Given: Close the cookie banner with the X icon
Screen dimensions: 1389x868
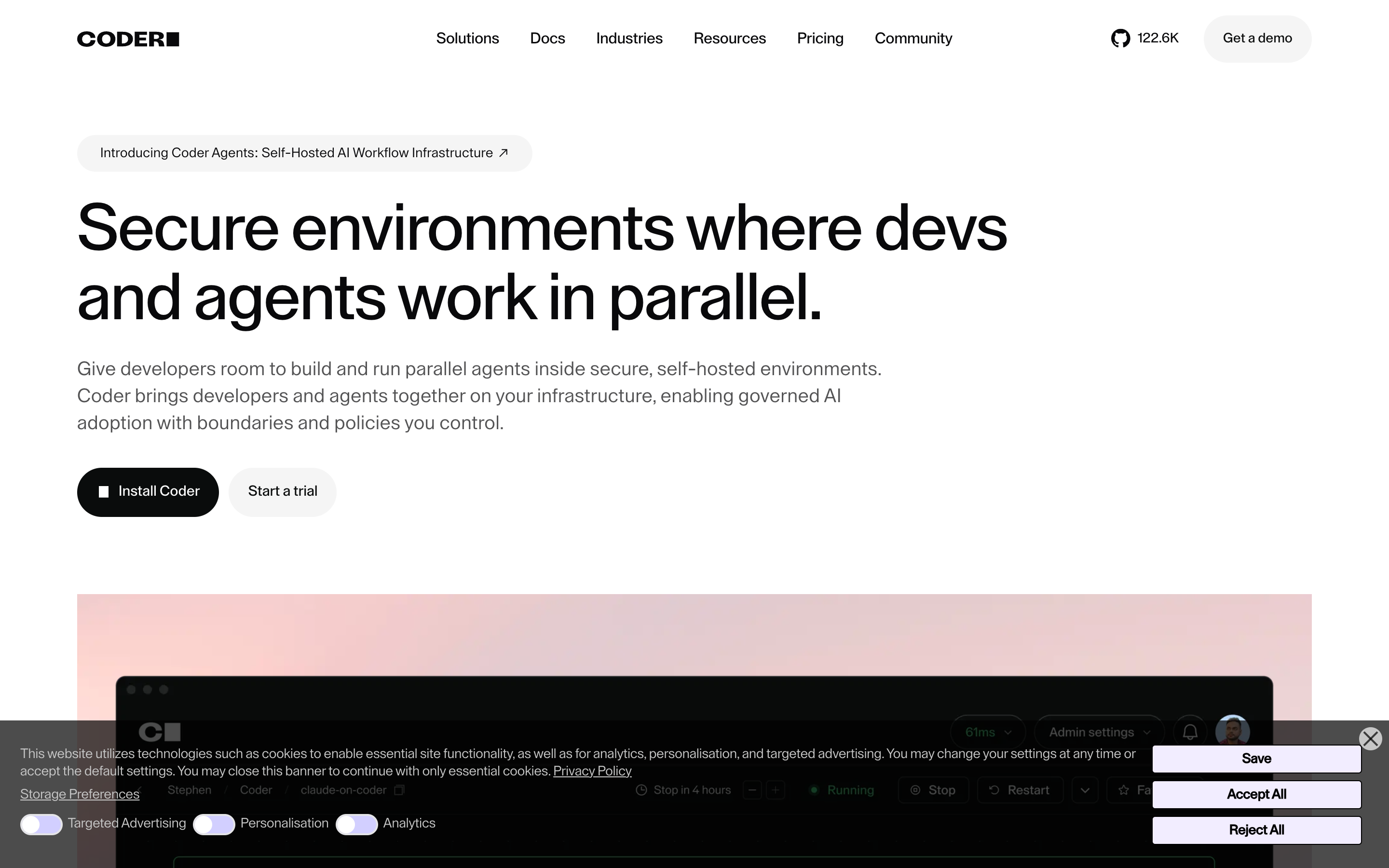Looking at the screenshot, I should [x=1371, y=739].
